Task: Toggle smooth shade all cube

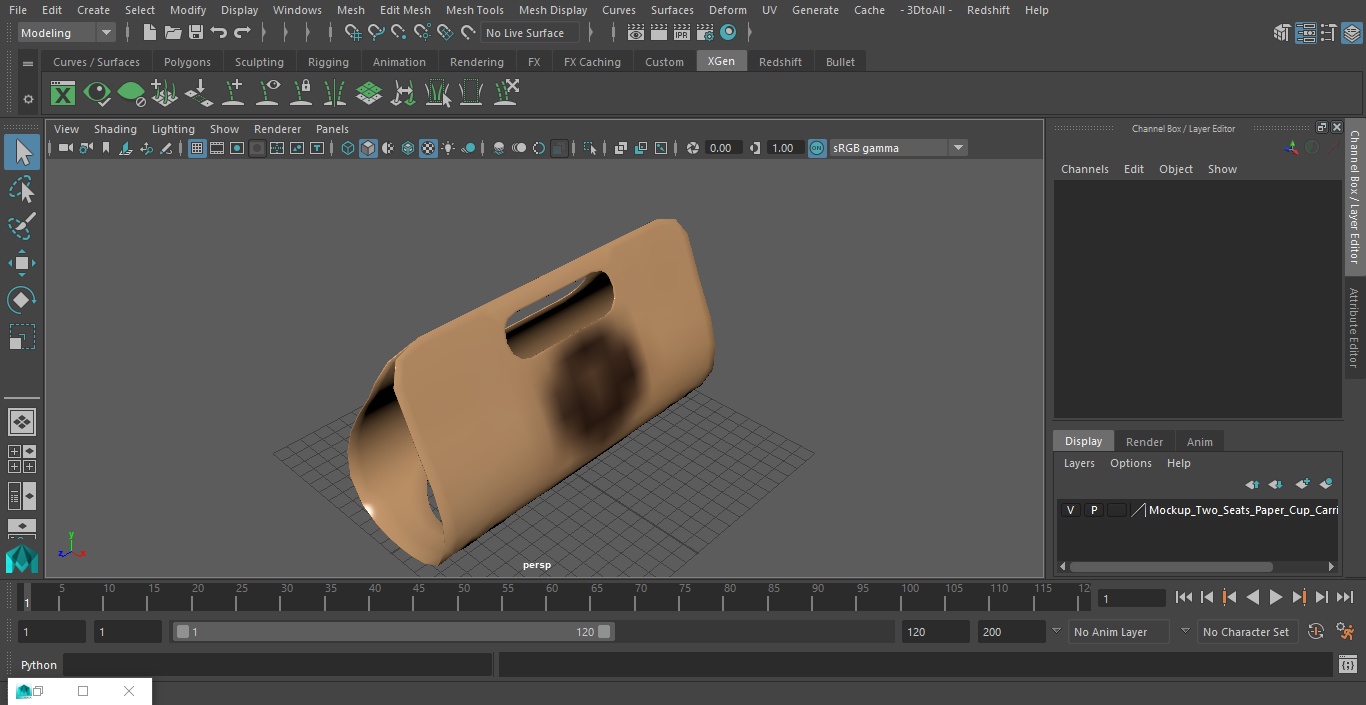Action: coord(368,148)
